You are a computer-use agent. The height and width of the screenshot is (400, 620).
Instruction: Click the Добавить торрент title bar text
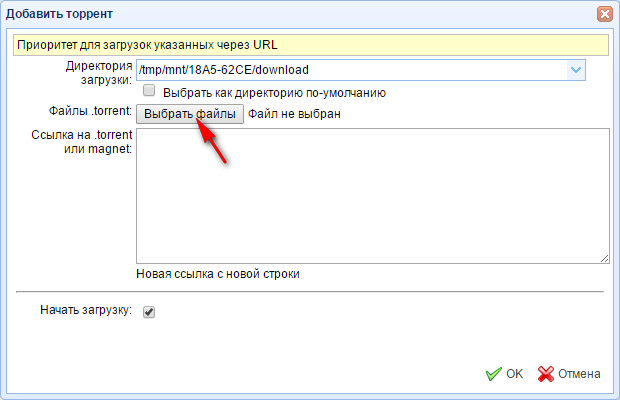[x=60, y=14]
